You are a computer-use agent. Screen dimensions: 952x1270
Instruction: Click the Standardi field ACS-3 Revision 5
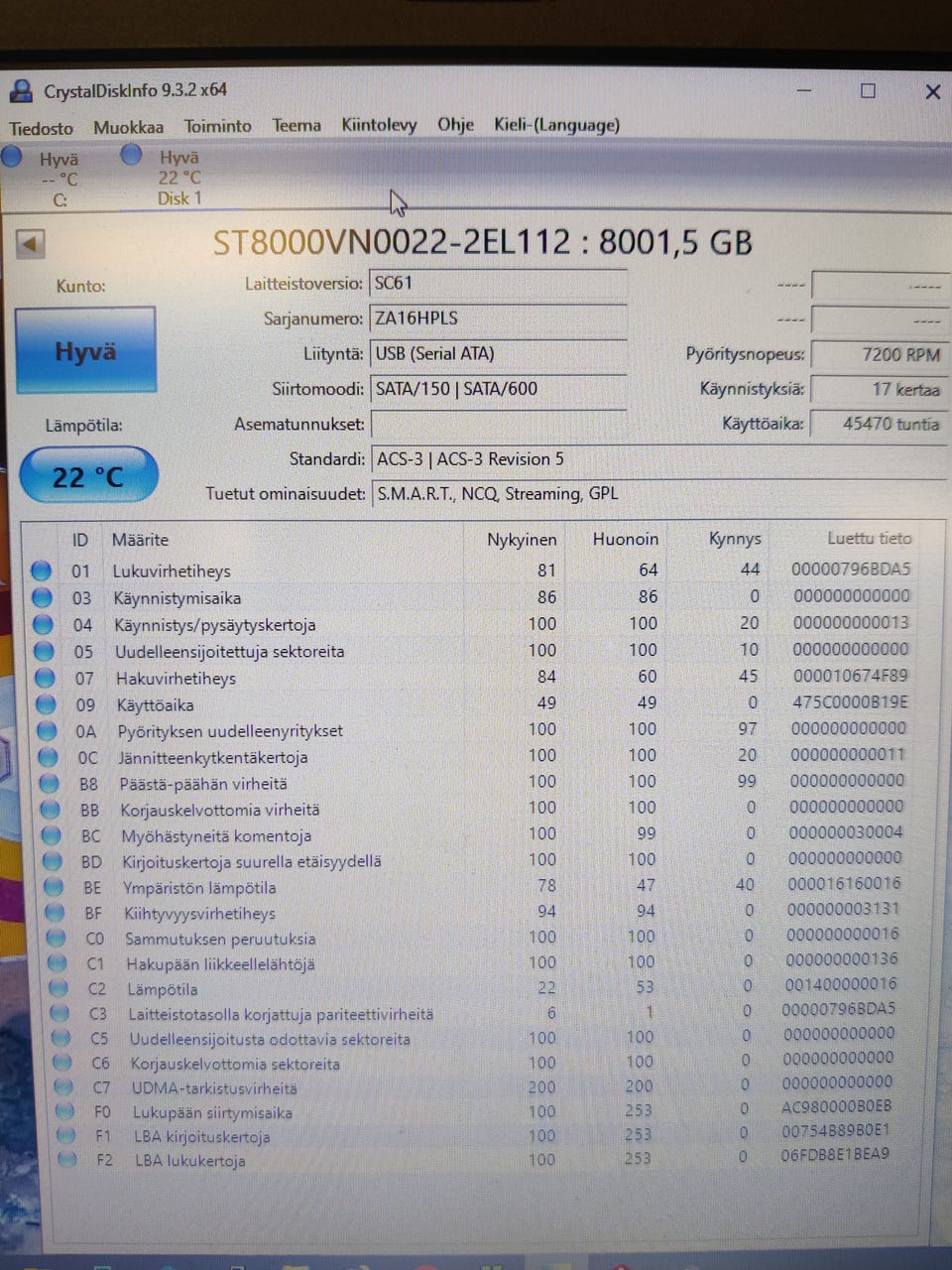659,458
